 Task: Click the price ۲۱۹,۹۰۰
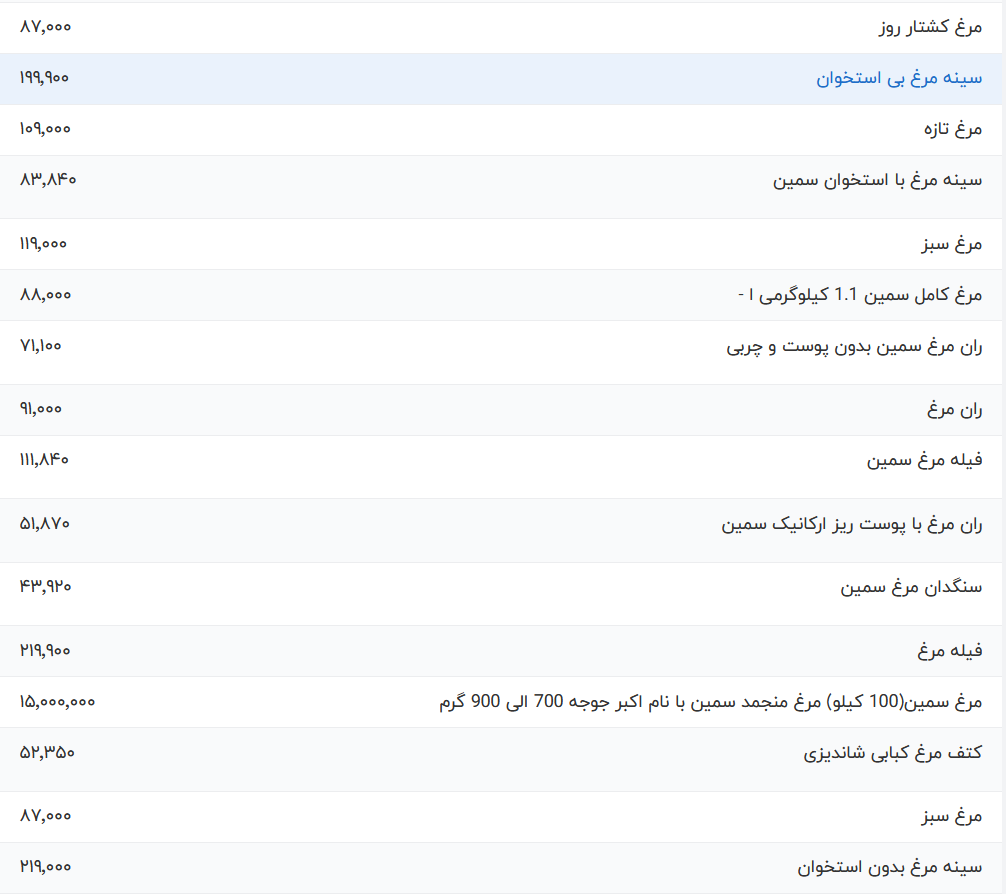coord(45,650)
